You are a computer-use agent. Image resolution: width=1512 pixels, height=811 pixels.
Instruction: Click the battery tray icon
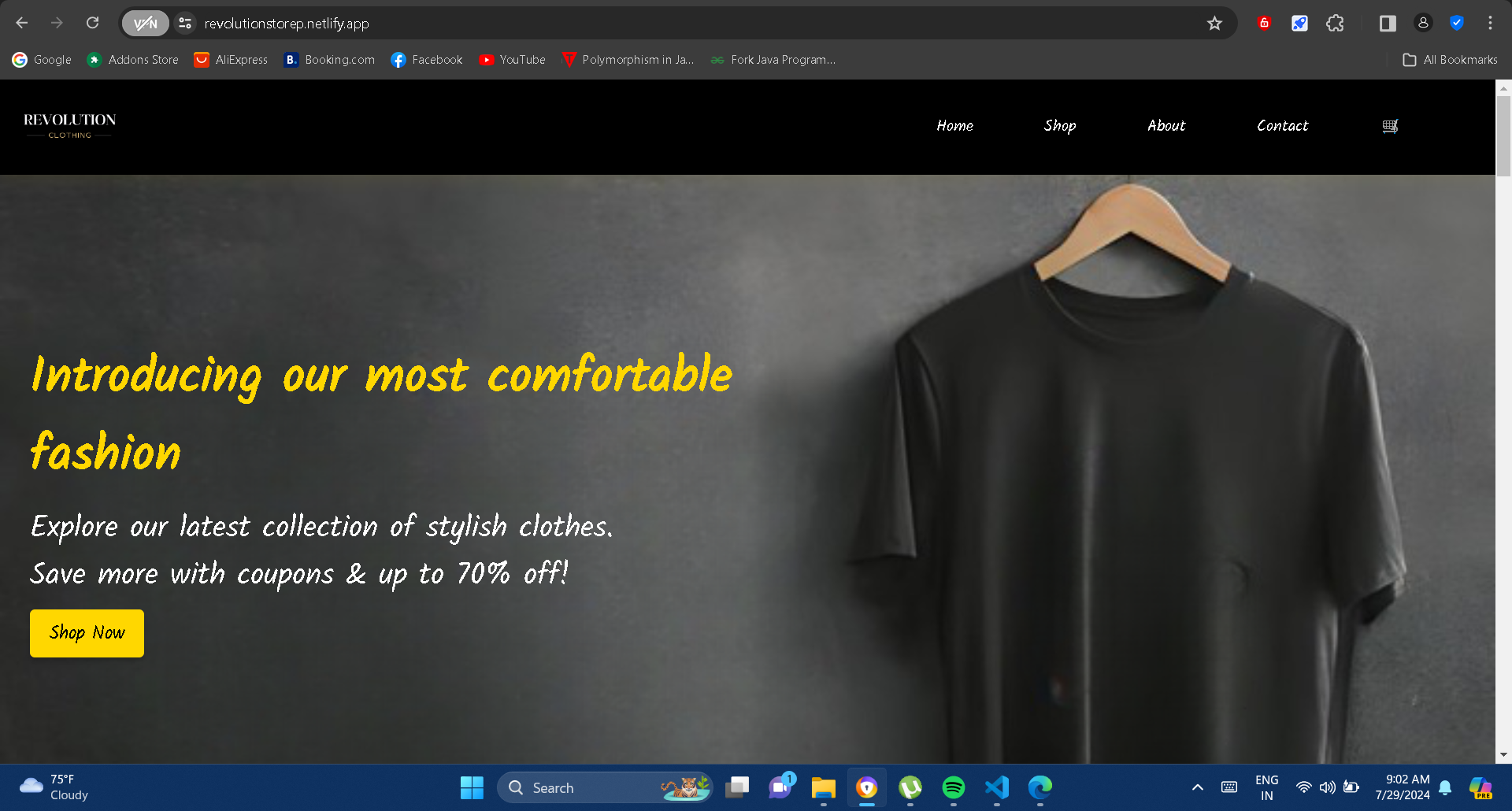pyautogui.click(x=1351, y=787)
